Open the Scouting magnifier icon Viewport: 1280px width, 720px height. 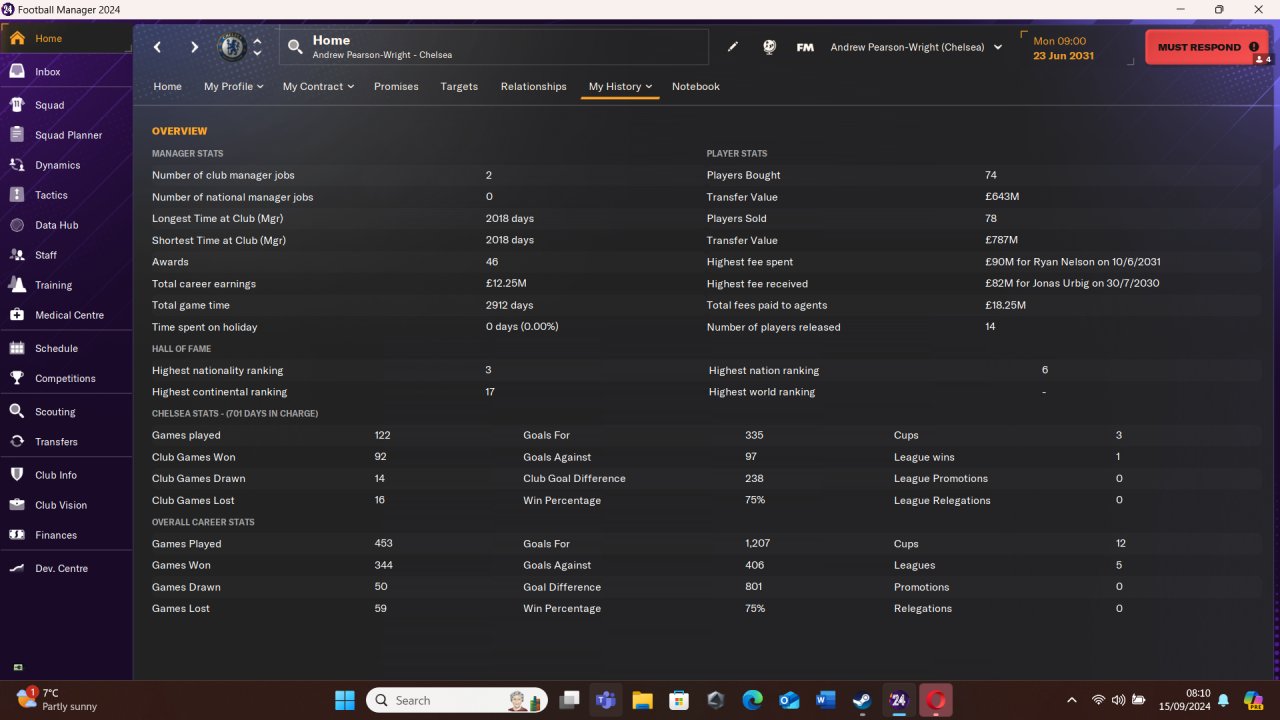tap(16, 411)
